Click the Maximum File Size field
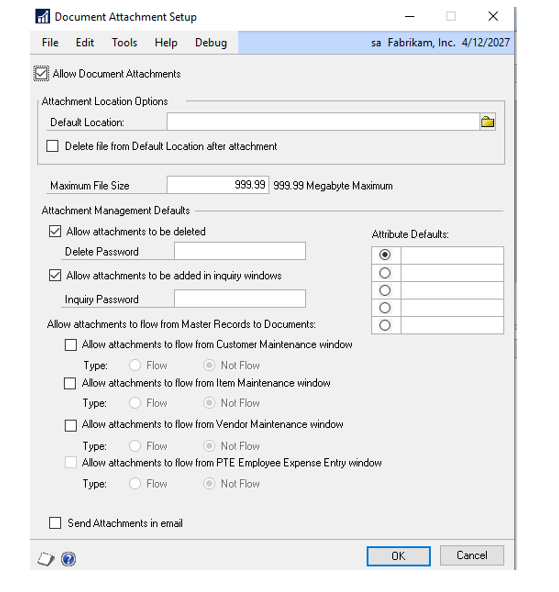Viewport: 559px width, 592px height. click(218, 185)
